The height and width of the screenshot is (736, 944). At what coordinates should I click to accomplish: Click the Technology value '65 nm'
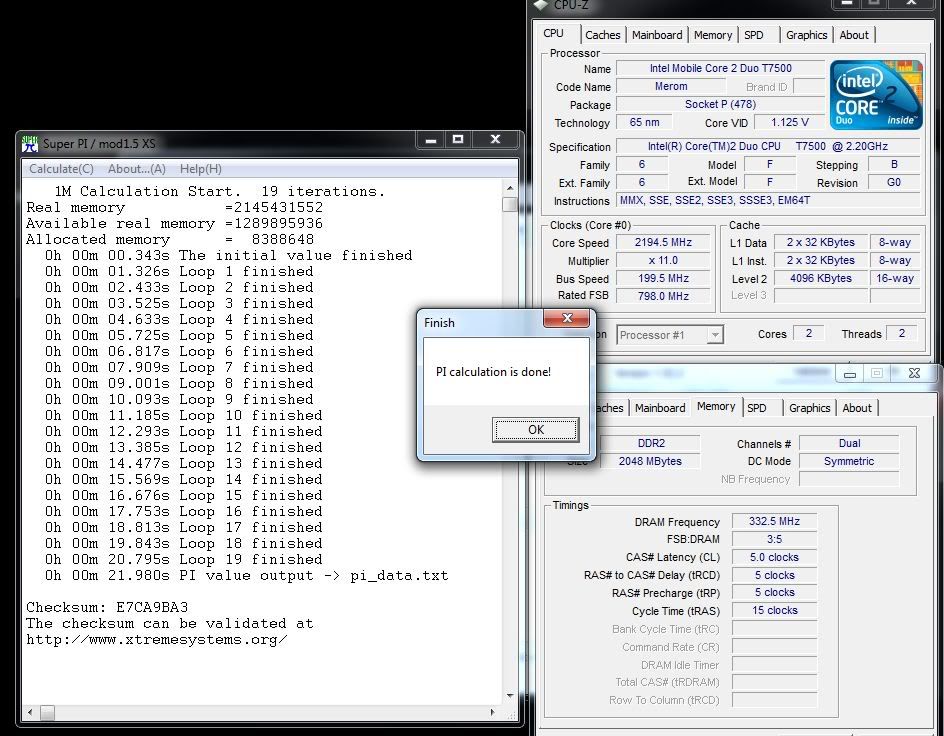(644, 123)
